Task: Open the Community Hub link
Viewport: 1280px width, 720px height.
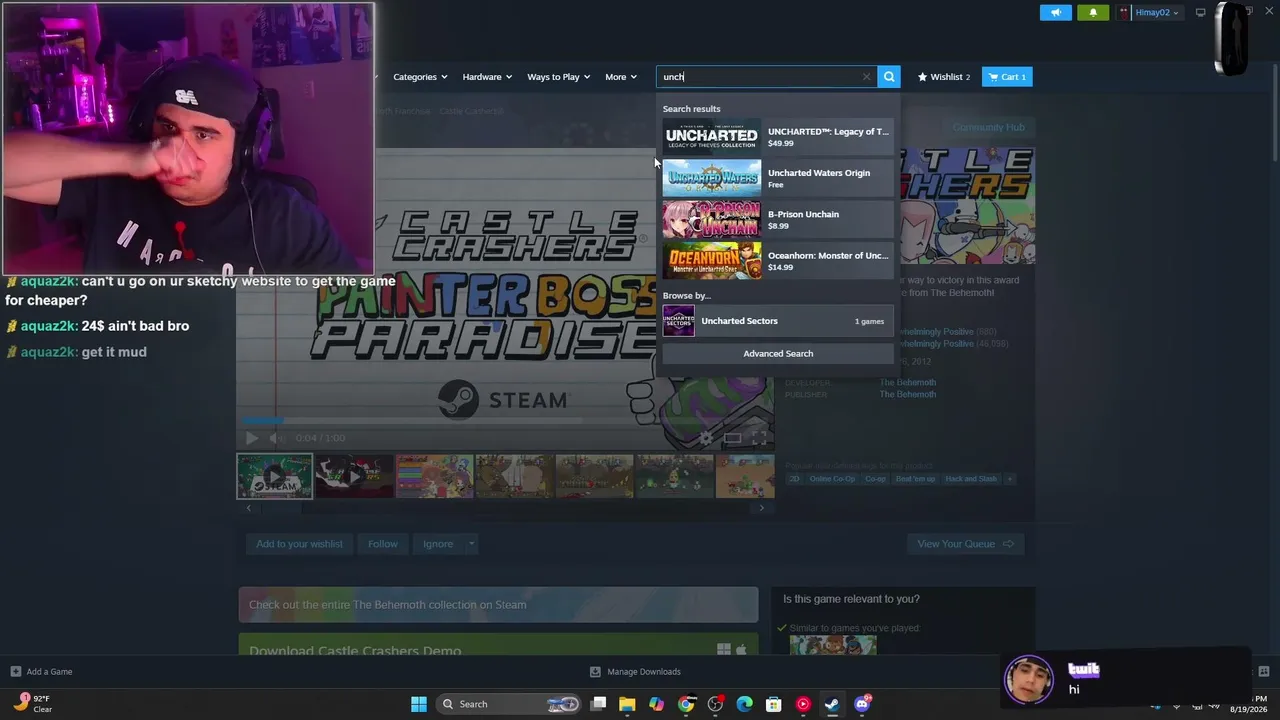Action: (x=989, y=127)
